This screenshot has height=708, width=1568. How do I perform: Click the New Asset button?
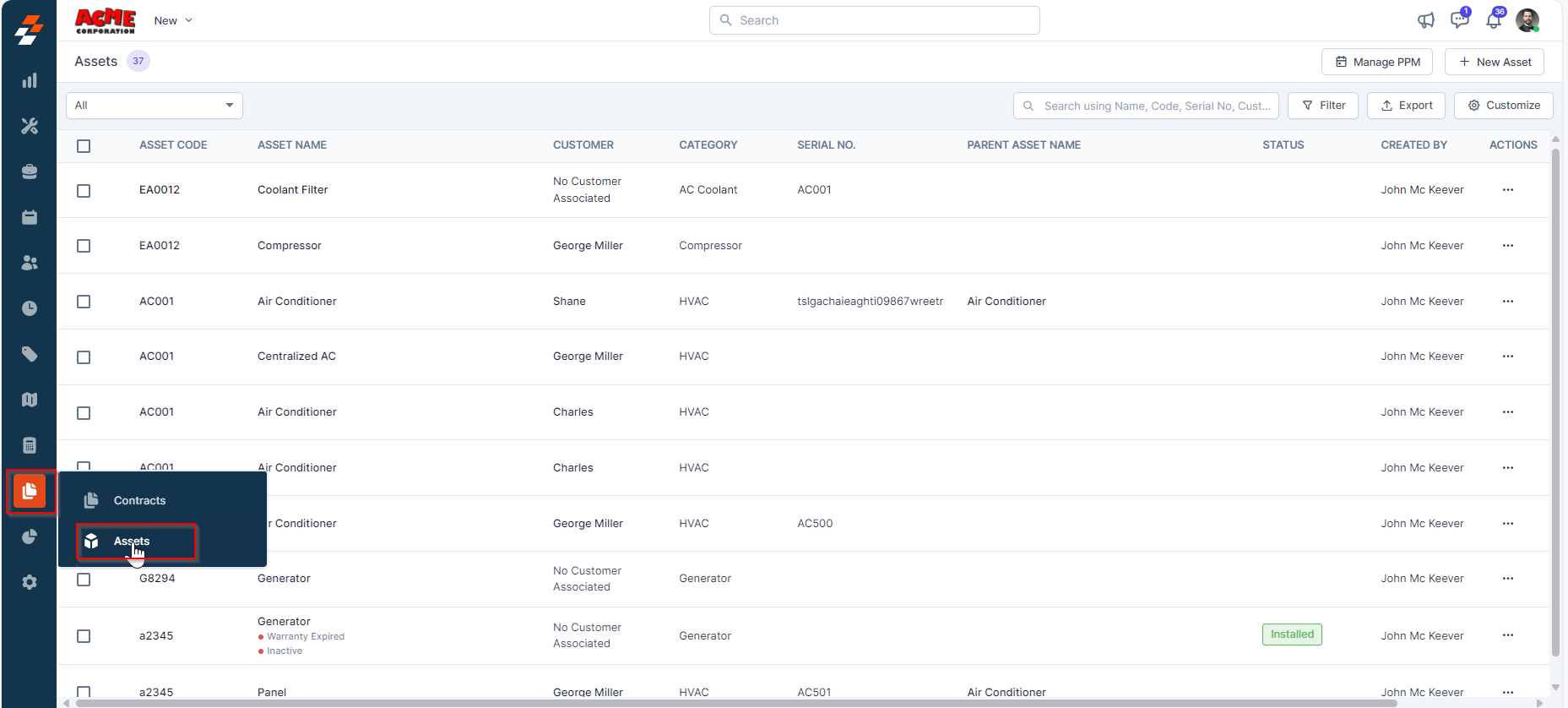1494,62
